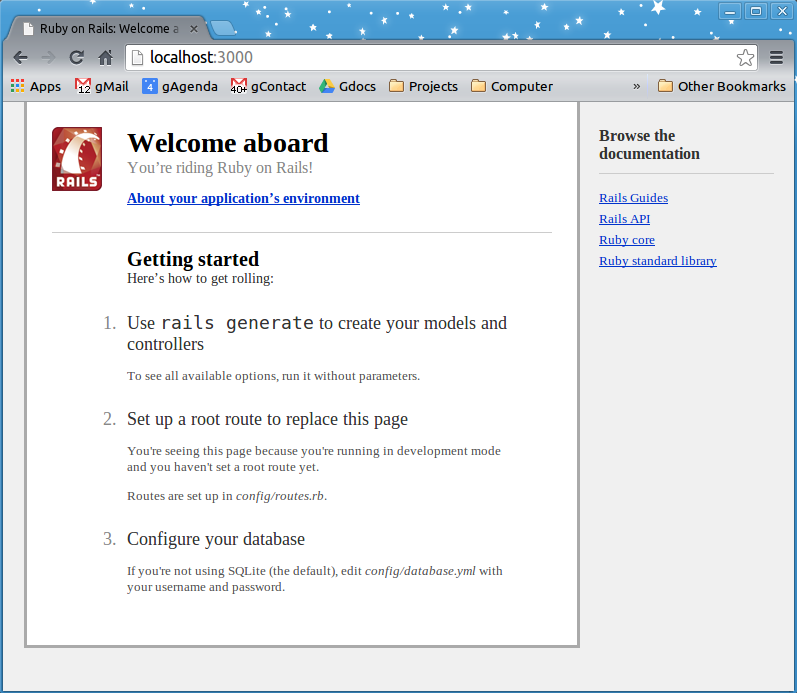797x693 pixels.
Task: Open the Ruby core link
Action: coord(627,240)
